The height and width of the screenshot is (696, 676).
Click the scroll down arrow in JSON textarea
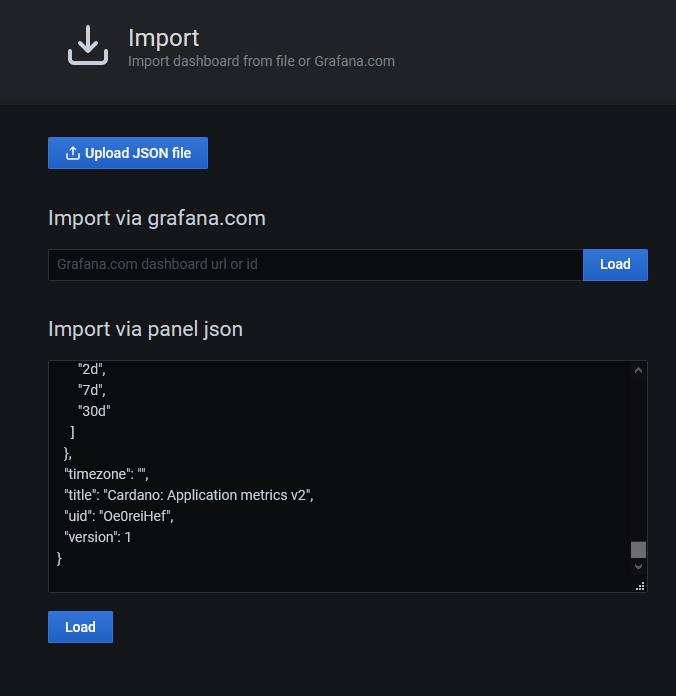[x=639, y=567]
